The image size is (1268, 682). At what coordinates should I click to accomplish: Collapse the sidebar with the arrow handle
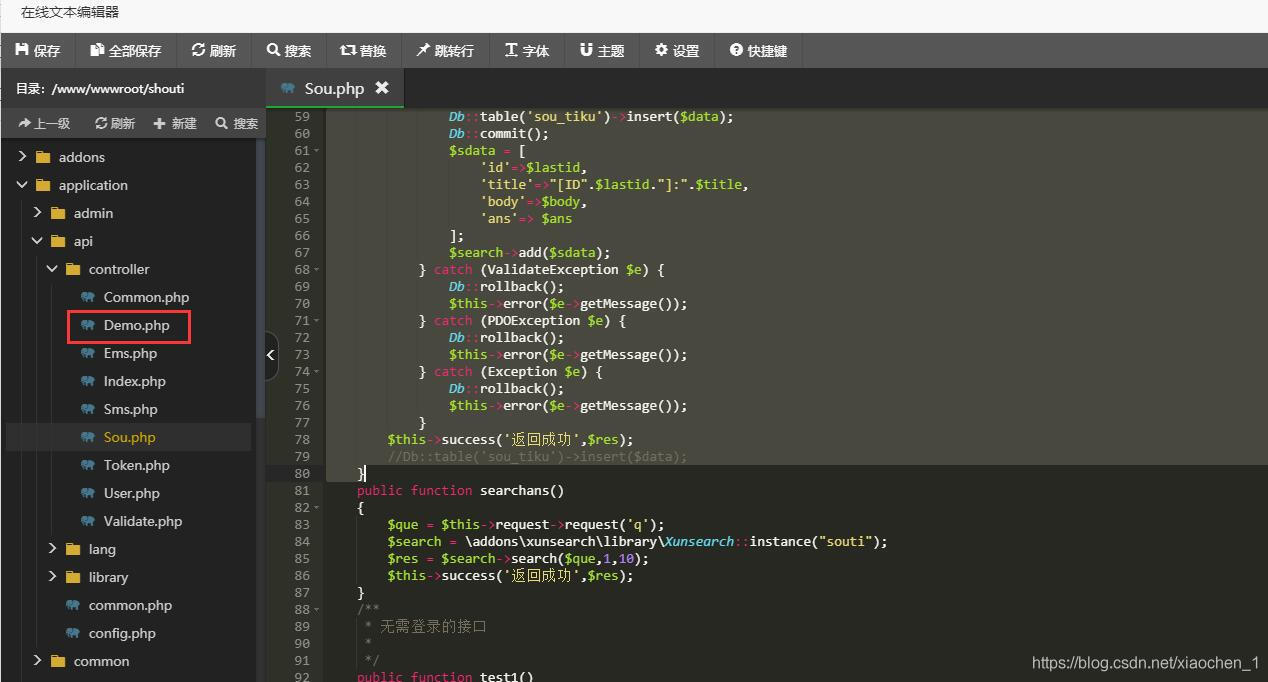coord(271,356)
